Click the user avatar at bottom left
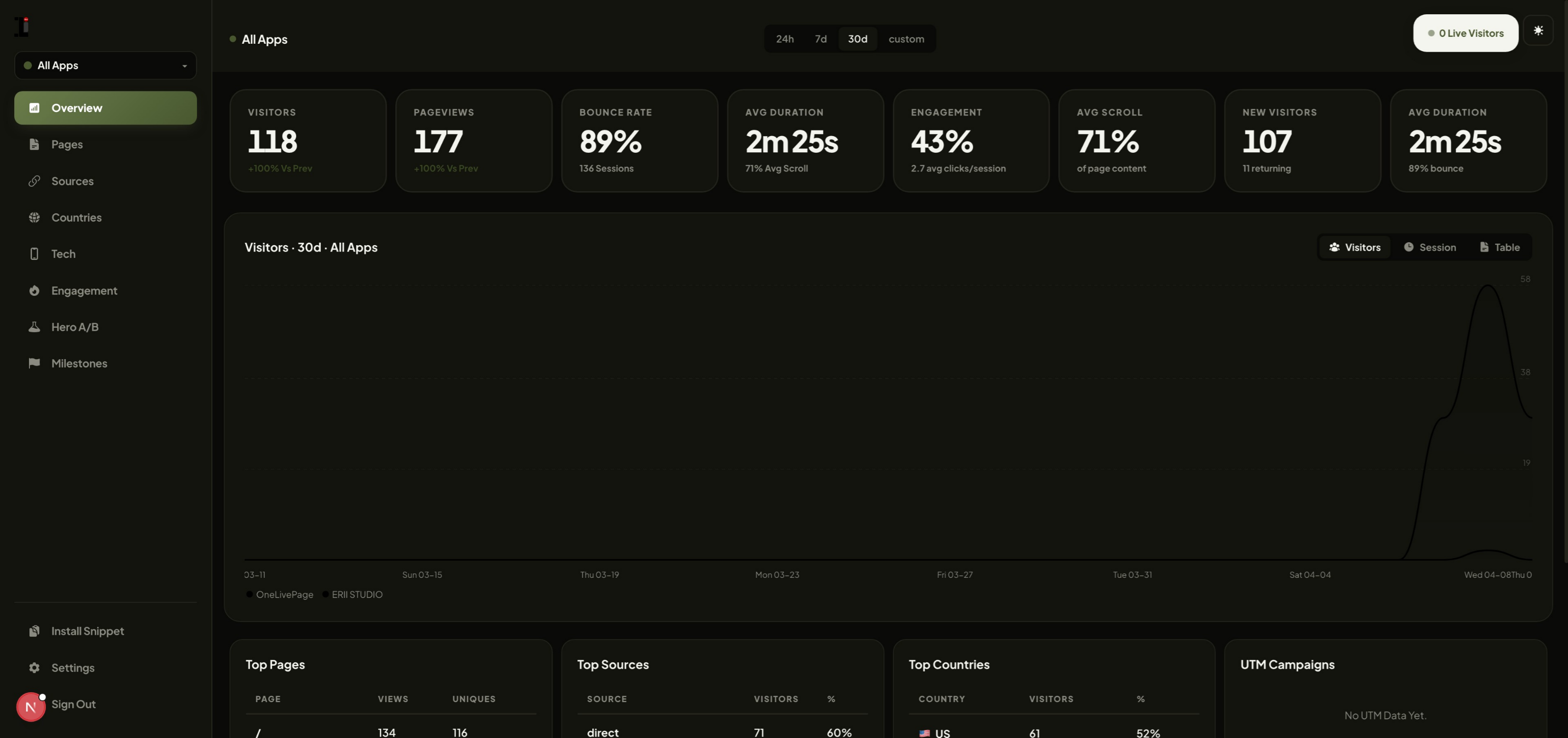This screenshot has height=738, width=1568. [x=30, y=707]
